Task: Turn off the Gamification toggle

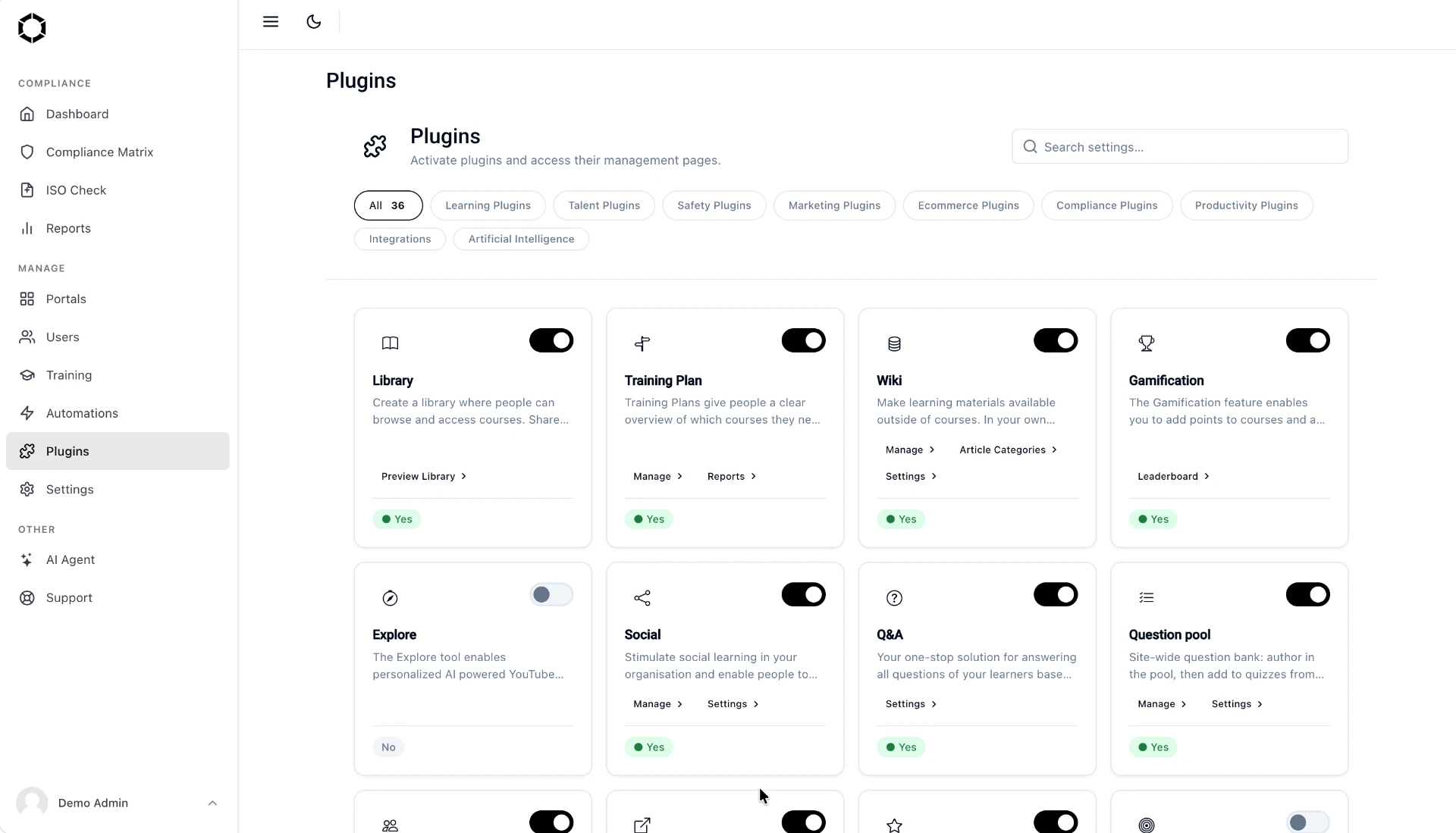Action: [1308, 340]
